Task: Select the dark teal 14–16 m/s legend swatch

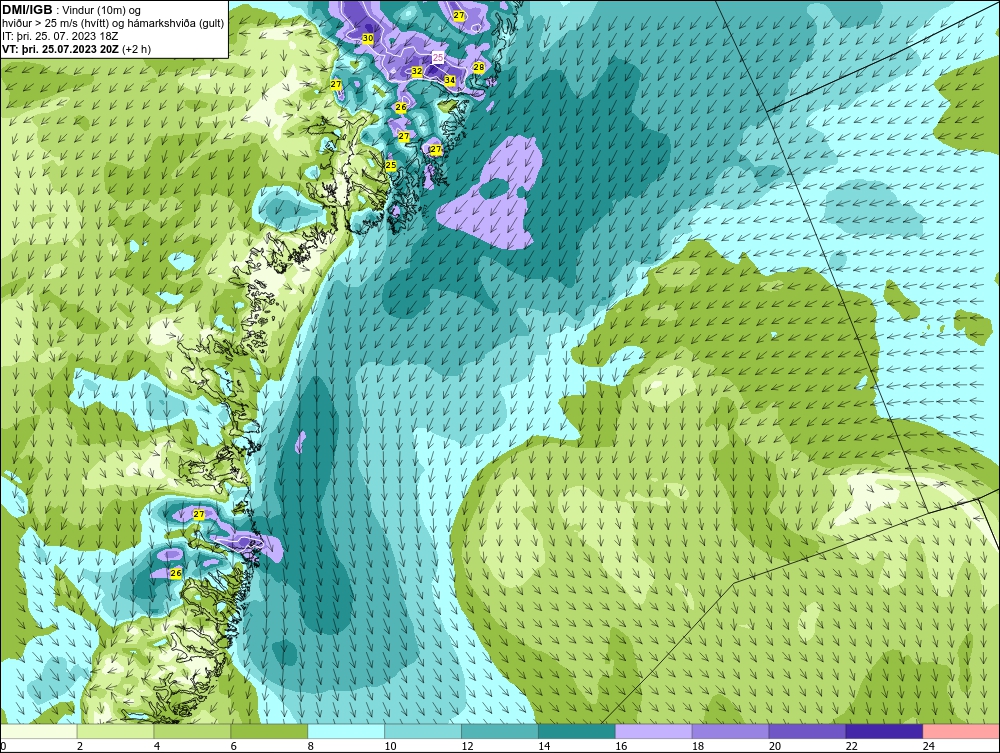Action: (577, 731)
